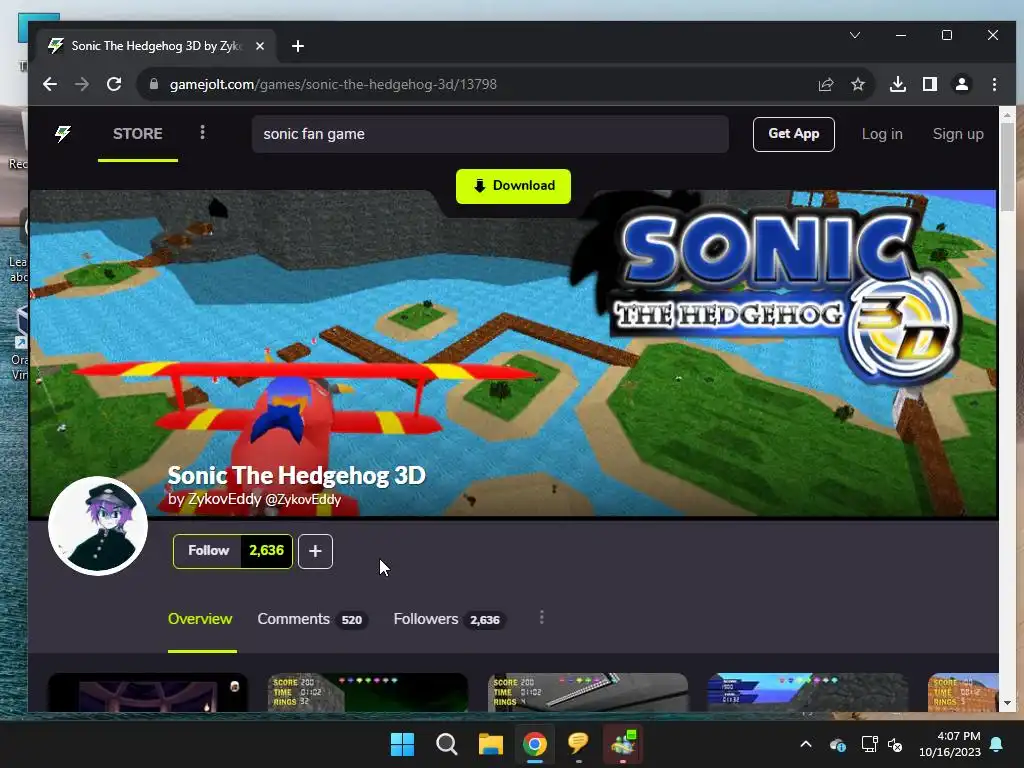Image resolution: width=1024 pixels, height=768 pixels.
Task: Click the green Download button
Action: [513, 186]
